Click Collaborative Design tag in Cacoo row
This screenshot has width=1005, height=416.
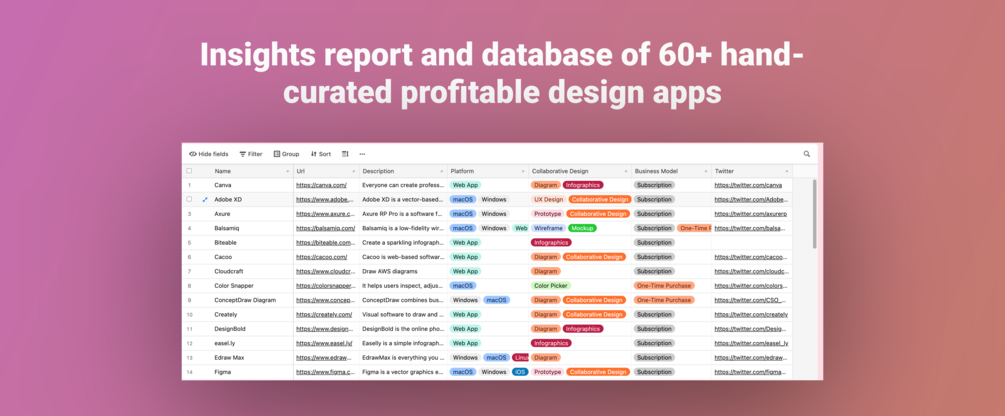(x=595, y=257)
